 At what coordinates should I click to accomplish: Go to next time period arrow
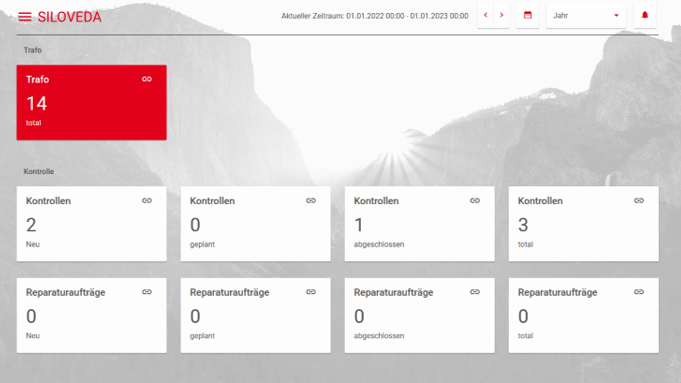point(502,15)
